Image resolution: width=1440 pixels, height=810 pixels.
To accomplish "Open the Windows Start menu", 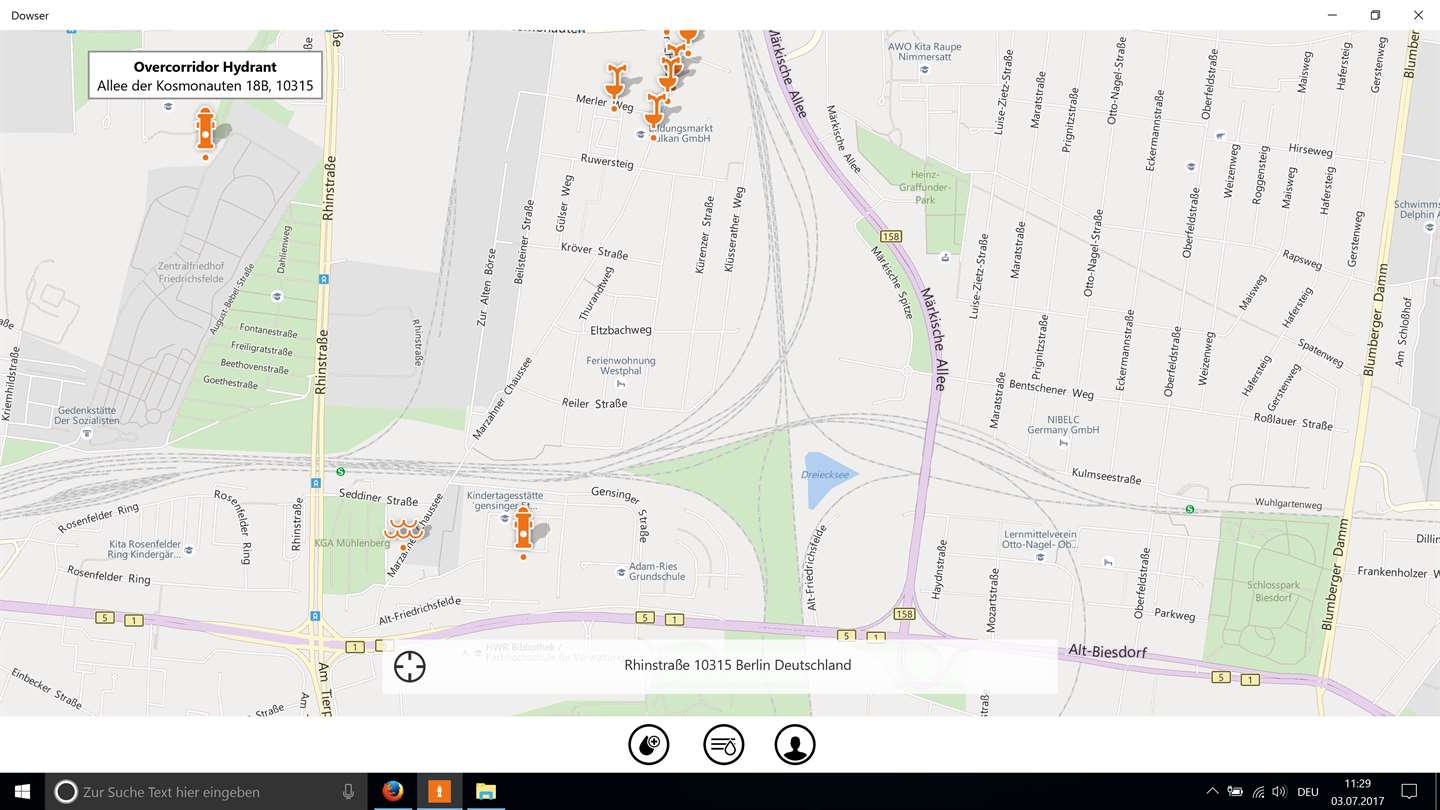I will point(22,791).
